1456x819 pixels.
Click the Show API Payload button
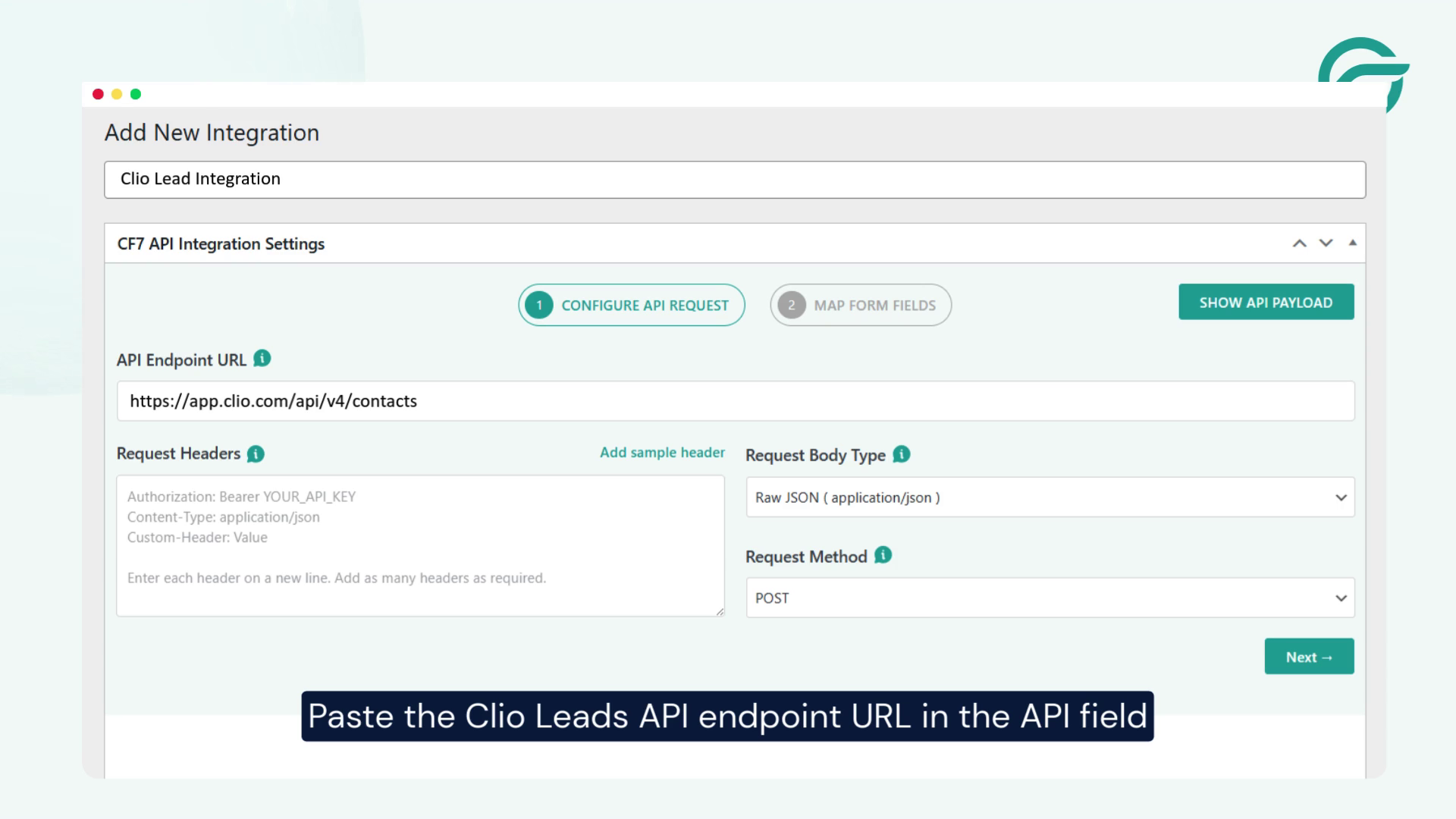coord(1266,301)
